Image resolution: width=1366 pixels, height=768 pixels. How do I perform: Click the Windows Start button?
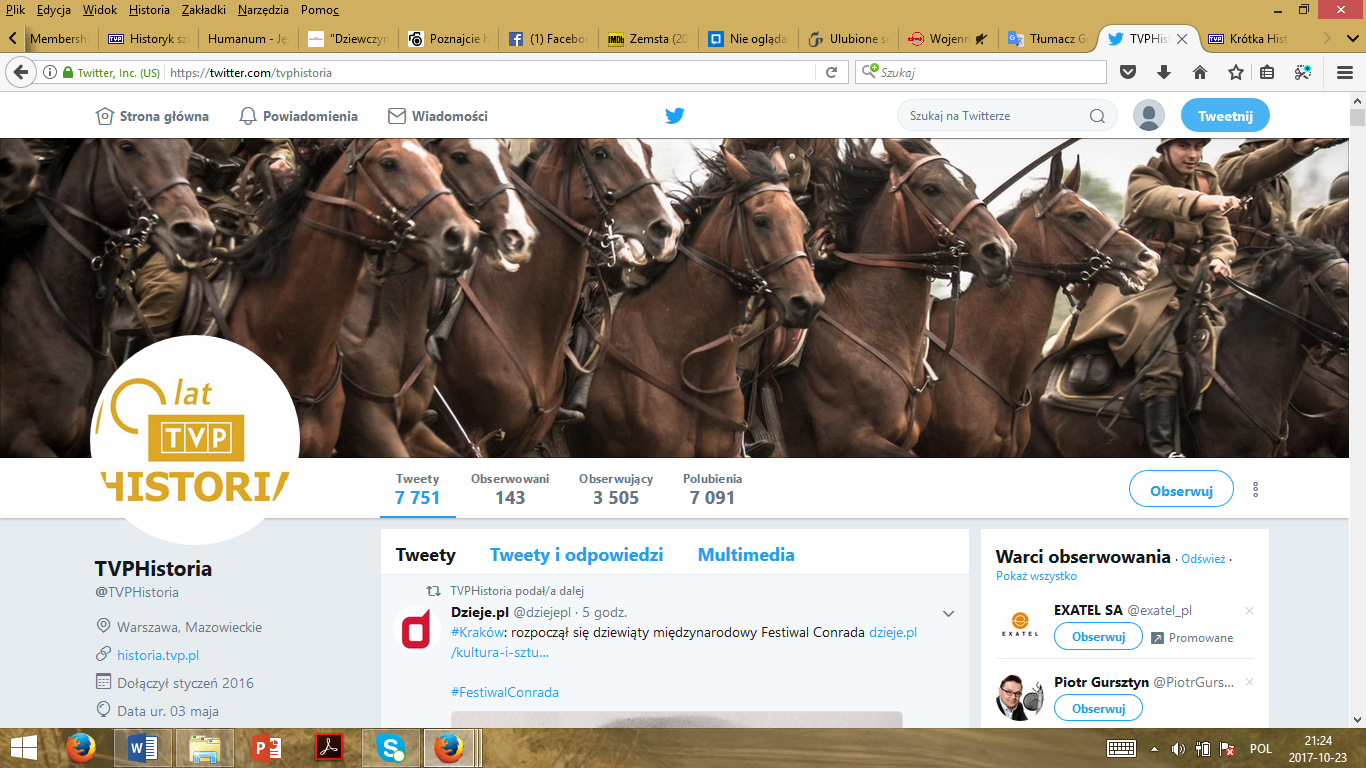point(23,748)
